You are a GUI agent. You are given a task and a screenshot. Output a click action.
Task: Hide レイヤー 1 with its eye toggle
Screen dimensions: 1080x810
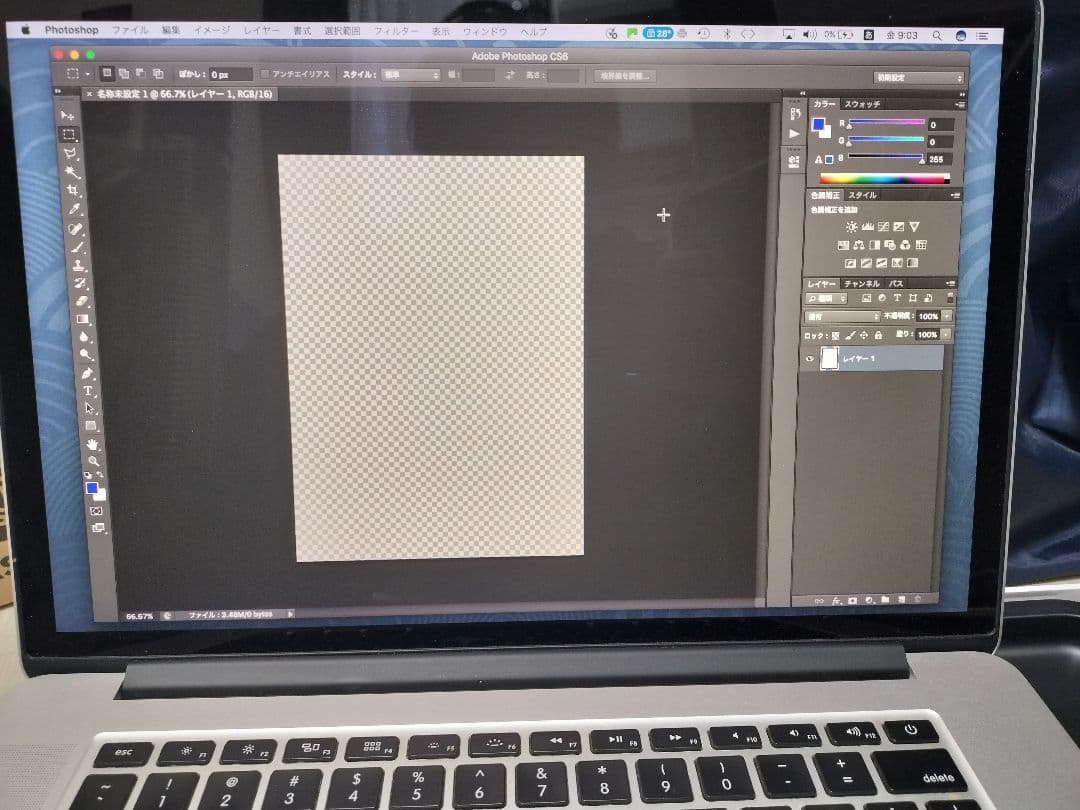[810, 358]
